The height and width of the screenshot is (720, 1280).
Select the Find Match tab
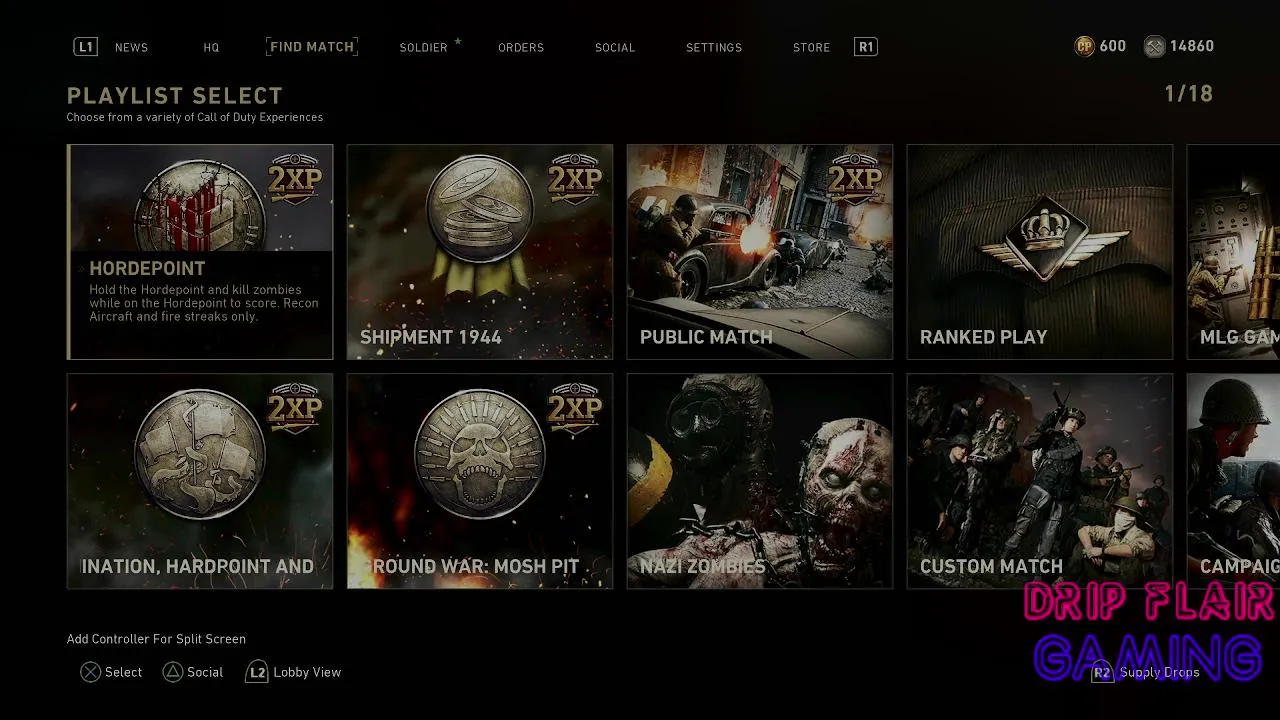(x=312, y=46)
